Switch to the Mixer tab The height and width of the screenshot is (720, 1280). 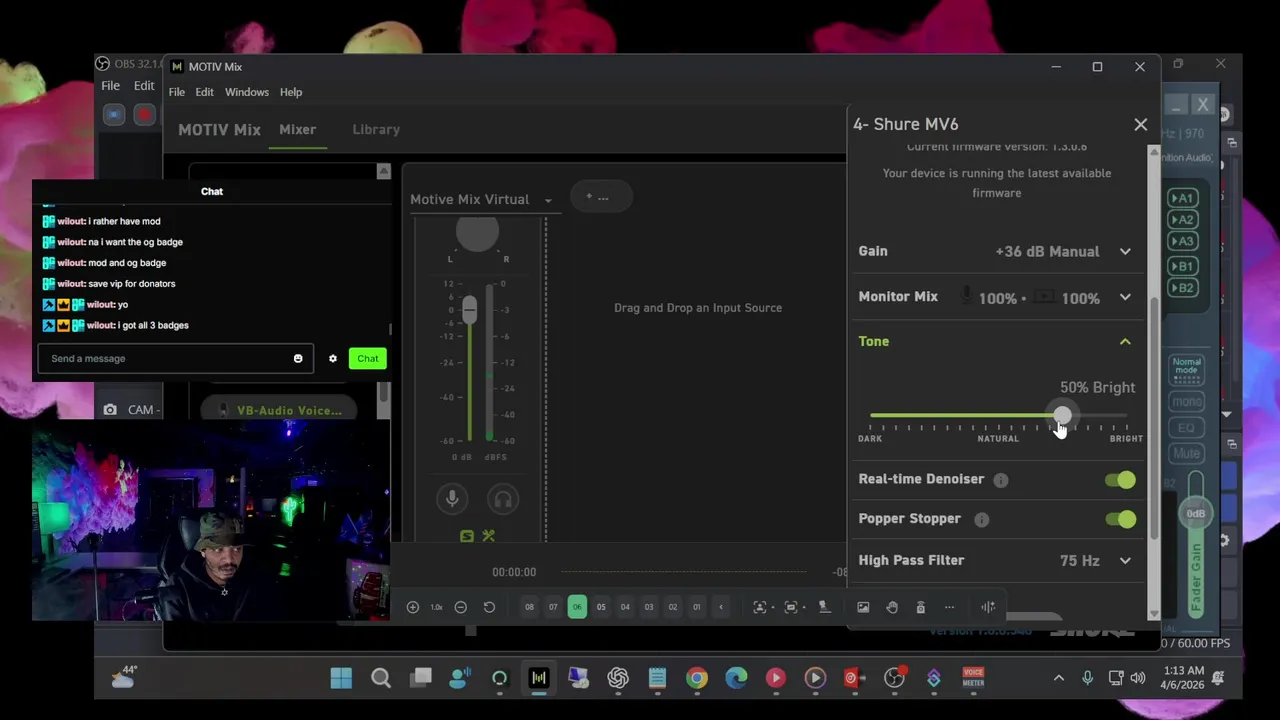click(297, 130)
